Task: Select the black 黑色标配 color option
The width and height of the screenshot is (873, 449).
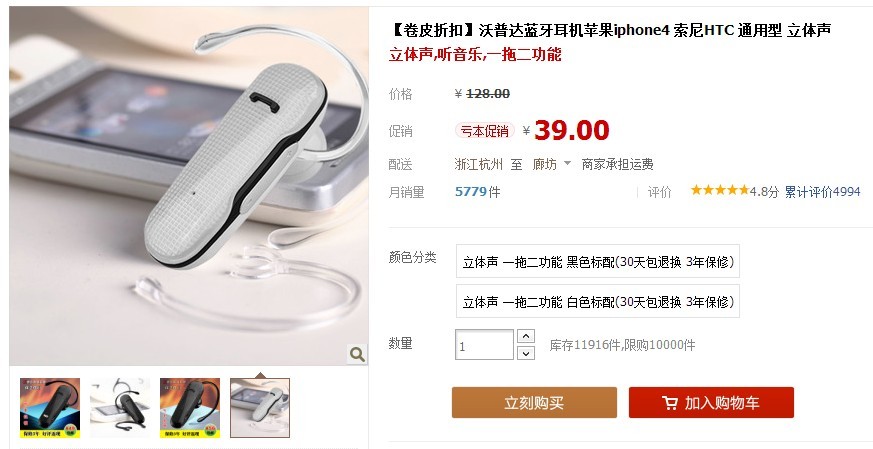Action: pyautogui.click(x=597, y=261)
